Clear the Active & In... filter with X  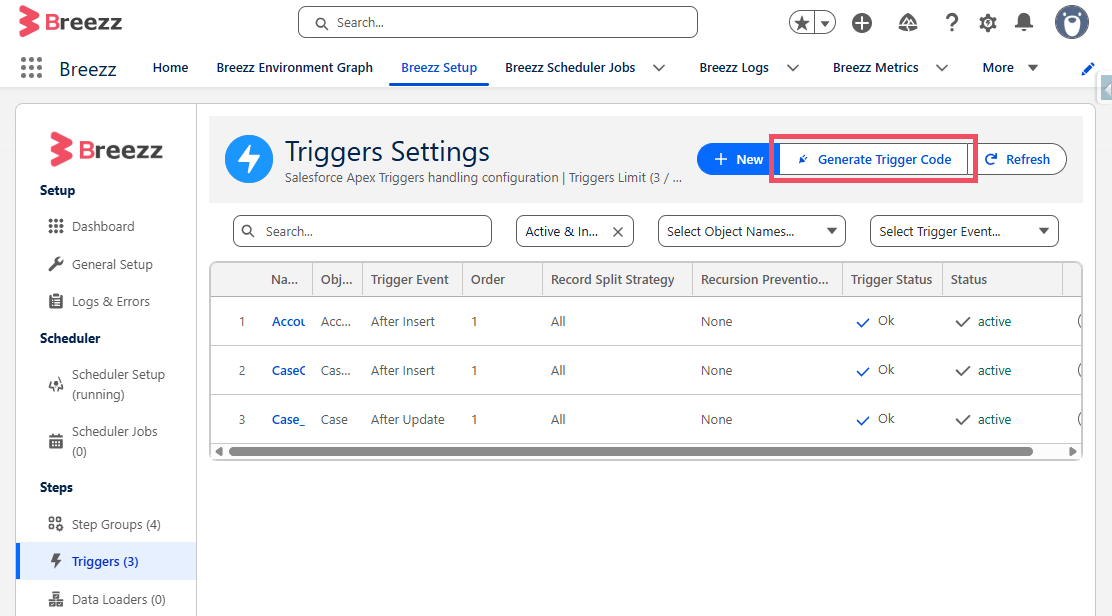[x=618, y=232]
